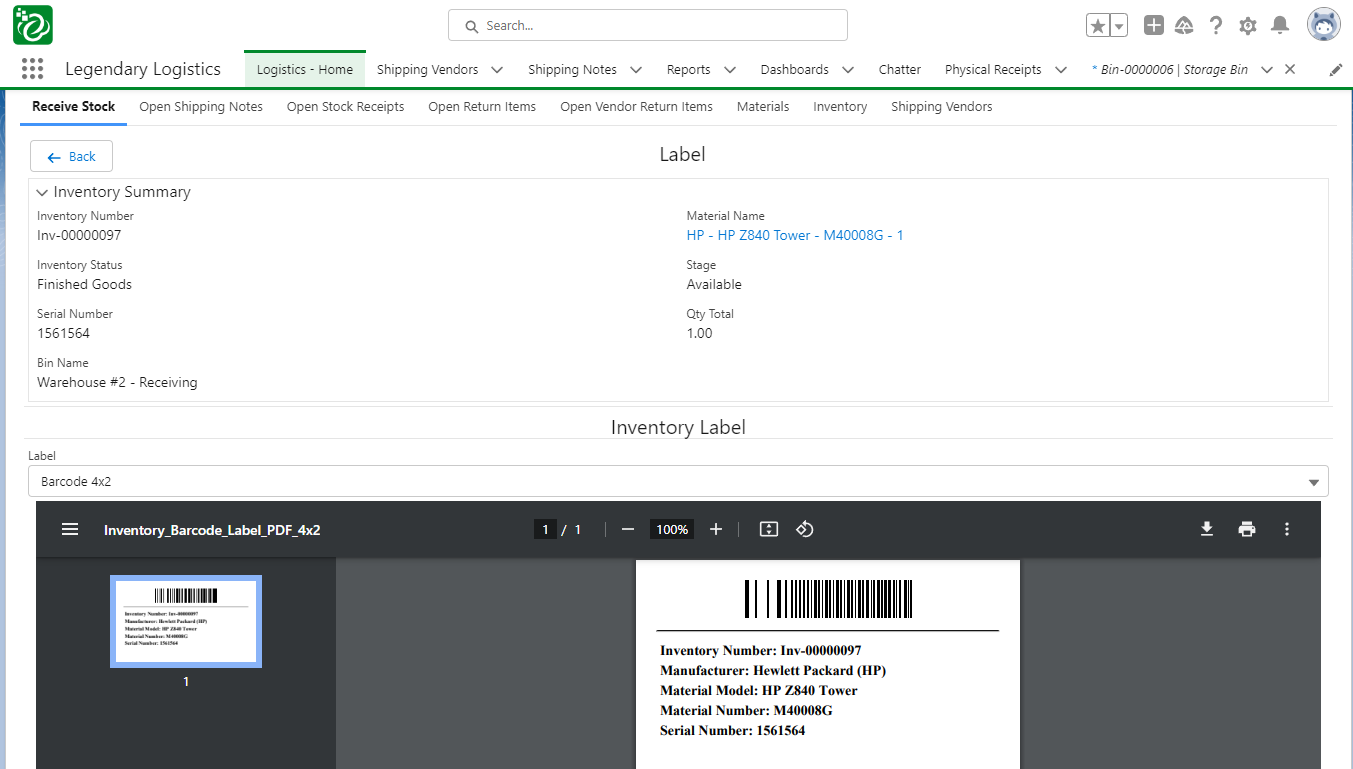
Task: Click the Serial Number value 1561564
Action: coord(63,333)
